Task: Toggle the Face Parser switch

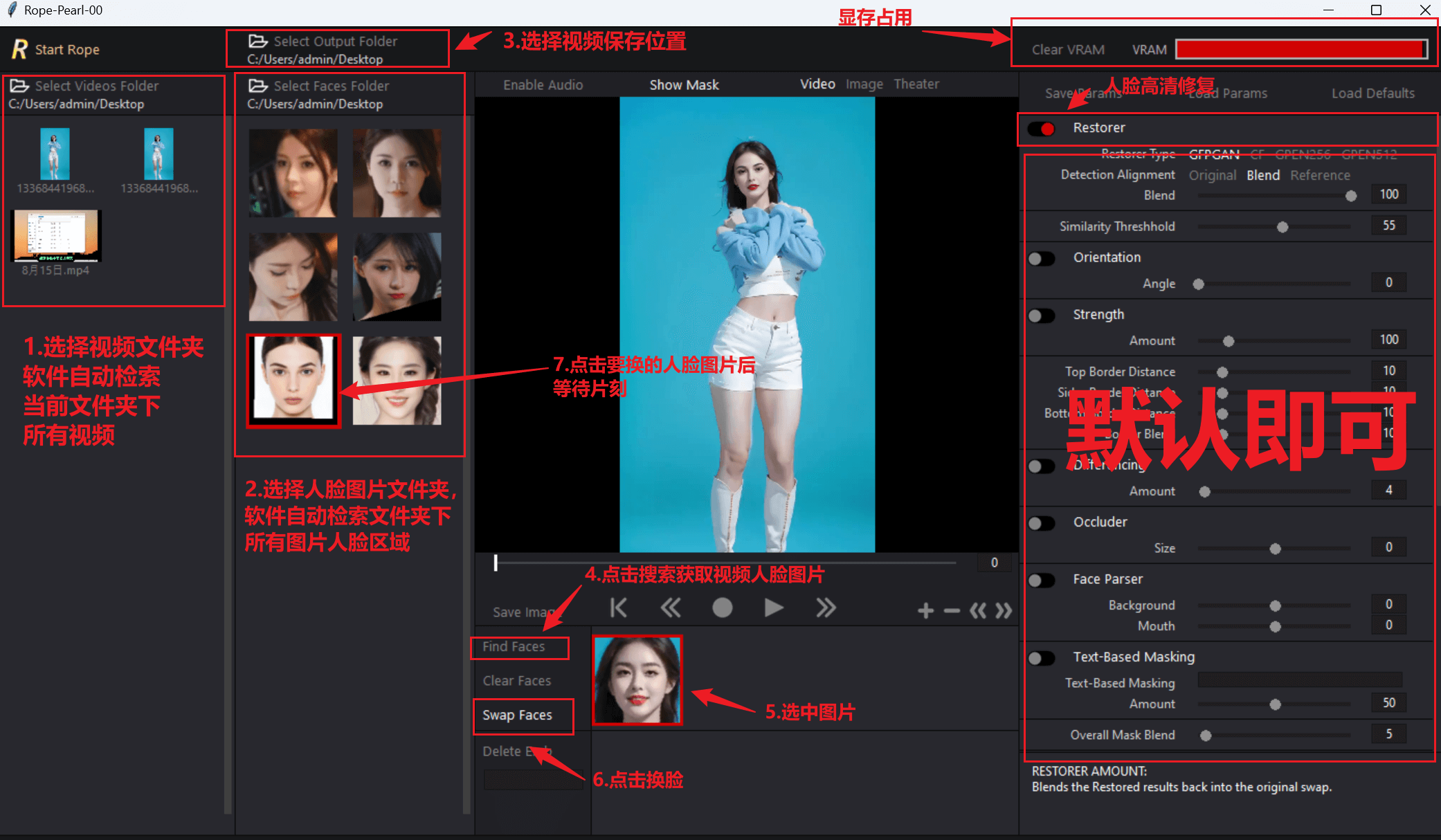Action: click(1042, 581)
